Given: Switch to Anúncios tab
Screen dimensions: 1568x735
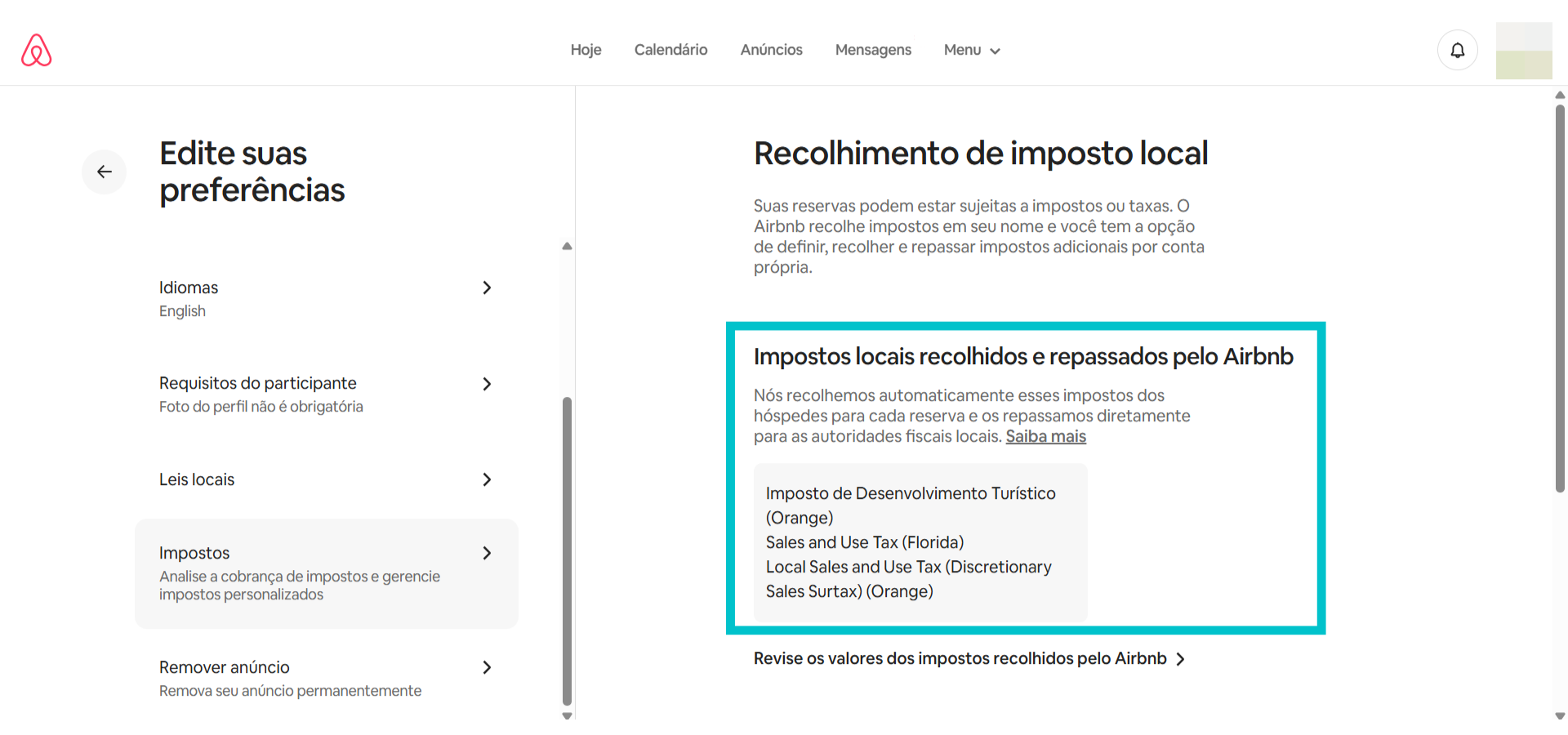Looking at the screenshot, I should coord(771,51).
